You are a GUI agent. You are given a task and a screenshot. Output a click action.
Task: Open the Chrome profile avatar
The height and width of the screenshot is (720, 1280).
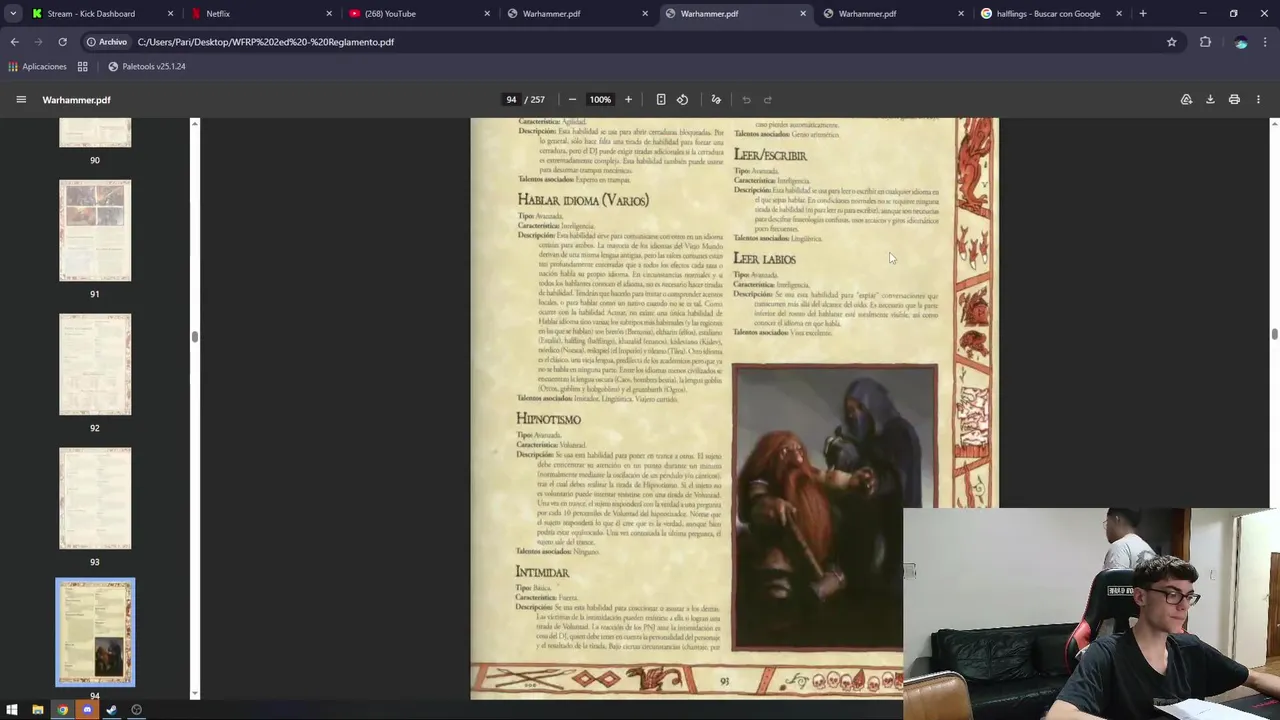coord(1241,42)
